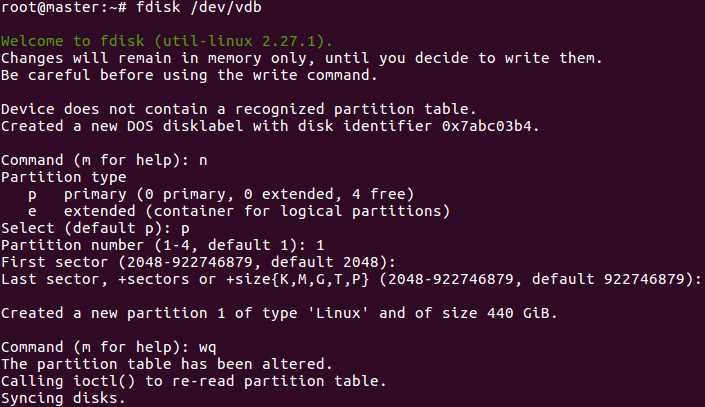Click the 'e extended' option line
Viewport: 705px width, 407px height.
tap(239, 211)
